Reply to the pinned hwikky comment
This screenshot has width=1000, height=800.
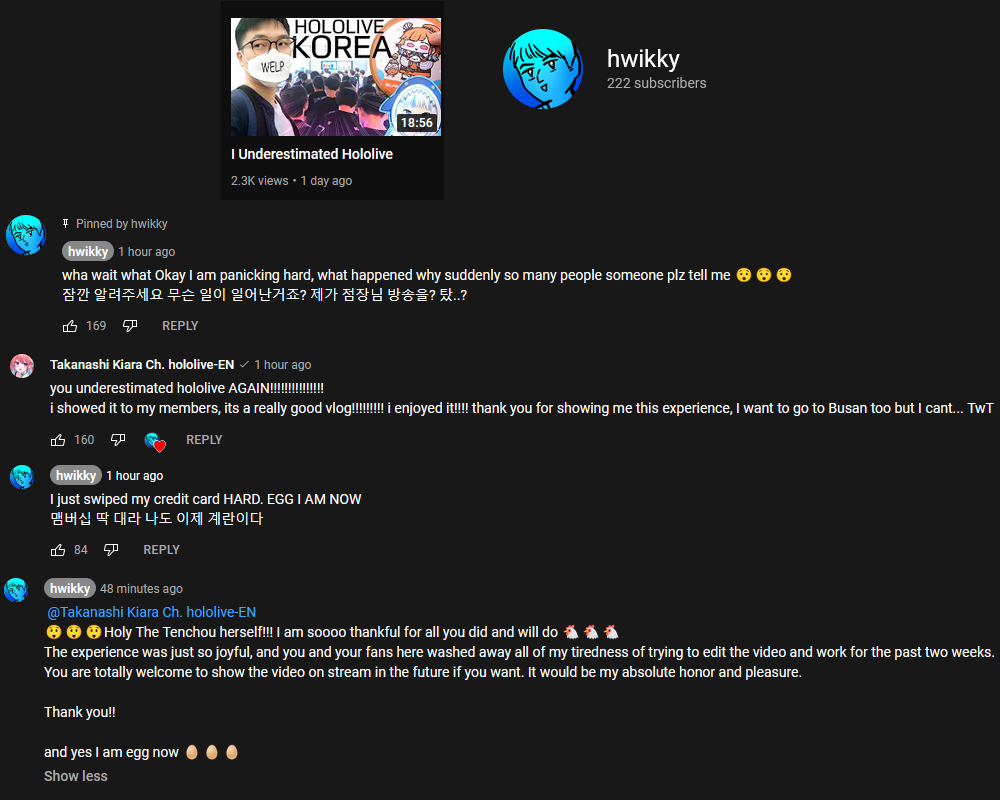pos(180,326)
